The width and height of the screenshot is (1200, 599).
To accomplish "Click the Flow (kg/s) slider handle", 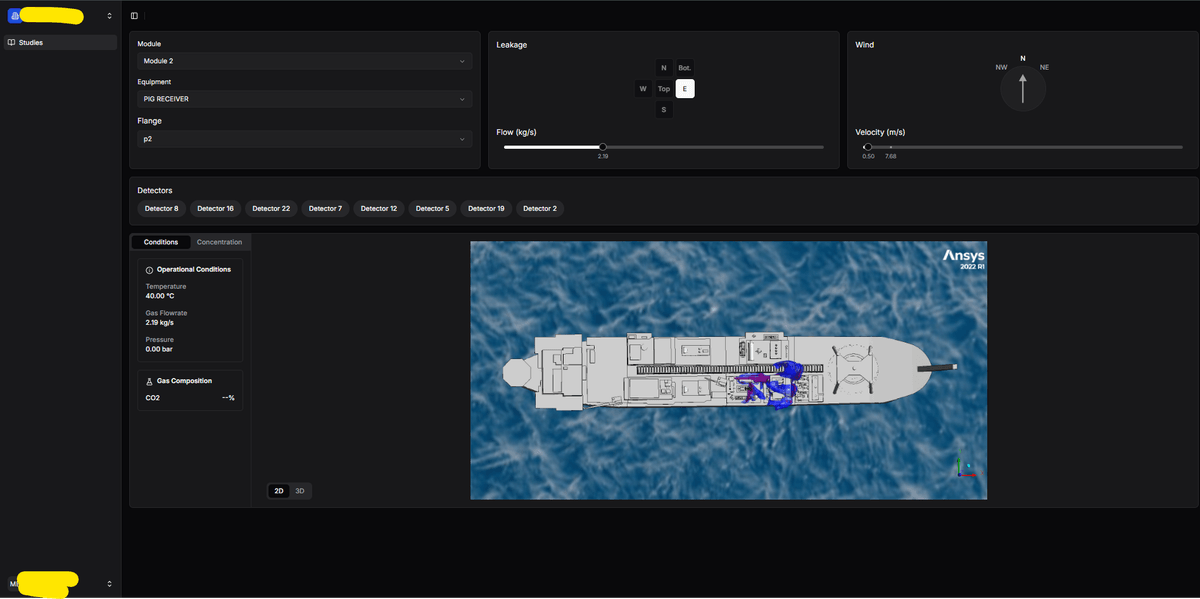I will (602, 147).
